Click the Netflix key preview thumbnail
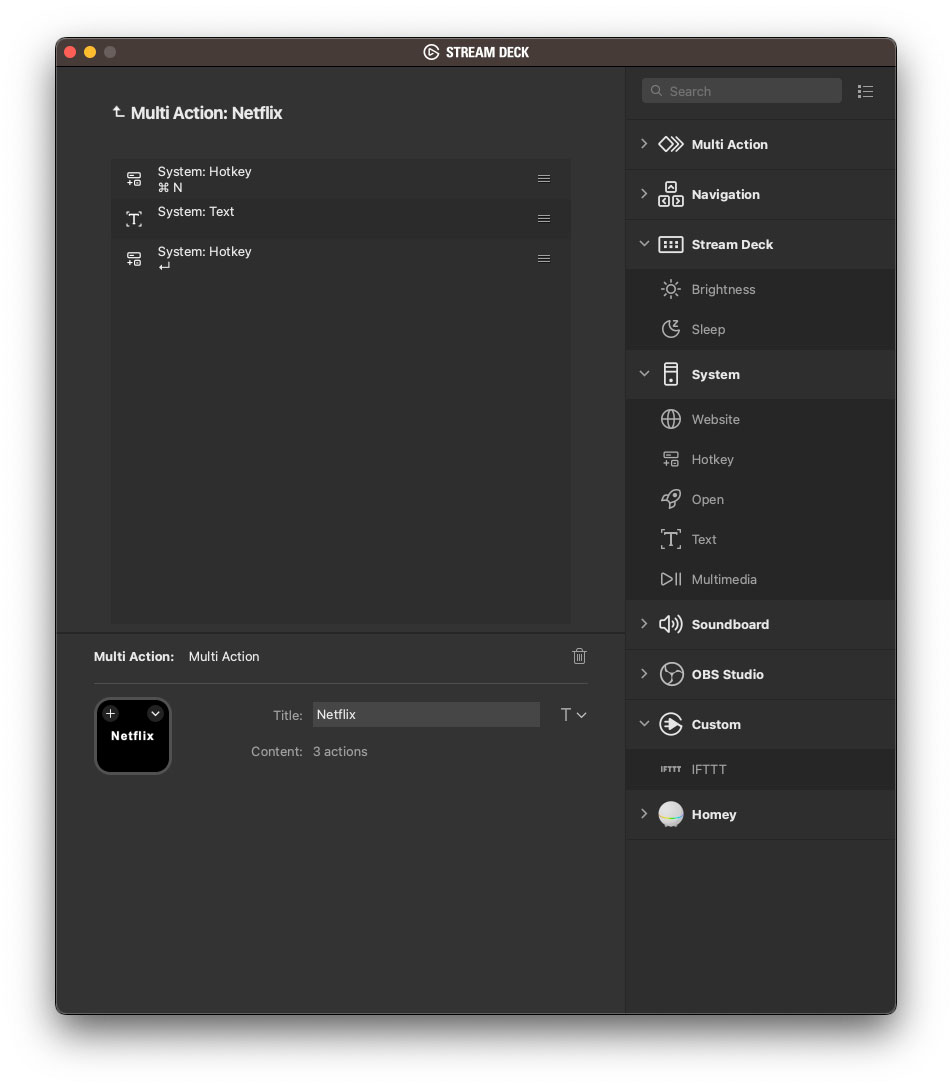 click(x=133, y=736)
